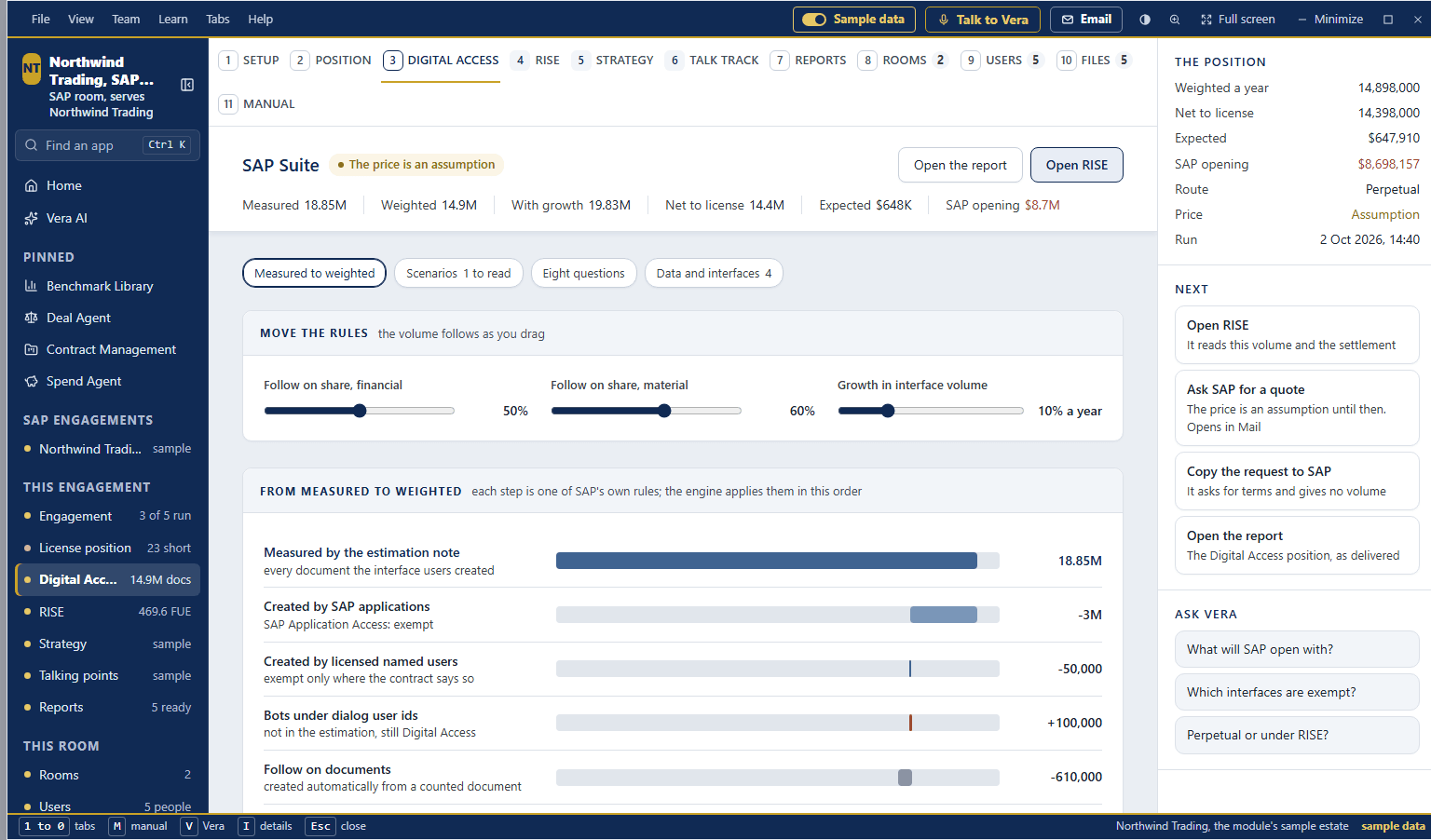The height and width of the screenshot is (840, 1431).
Task: Click Ask SAP for a quote card
Action: [1296, 408]
